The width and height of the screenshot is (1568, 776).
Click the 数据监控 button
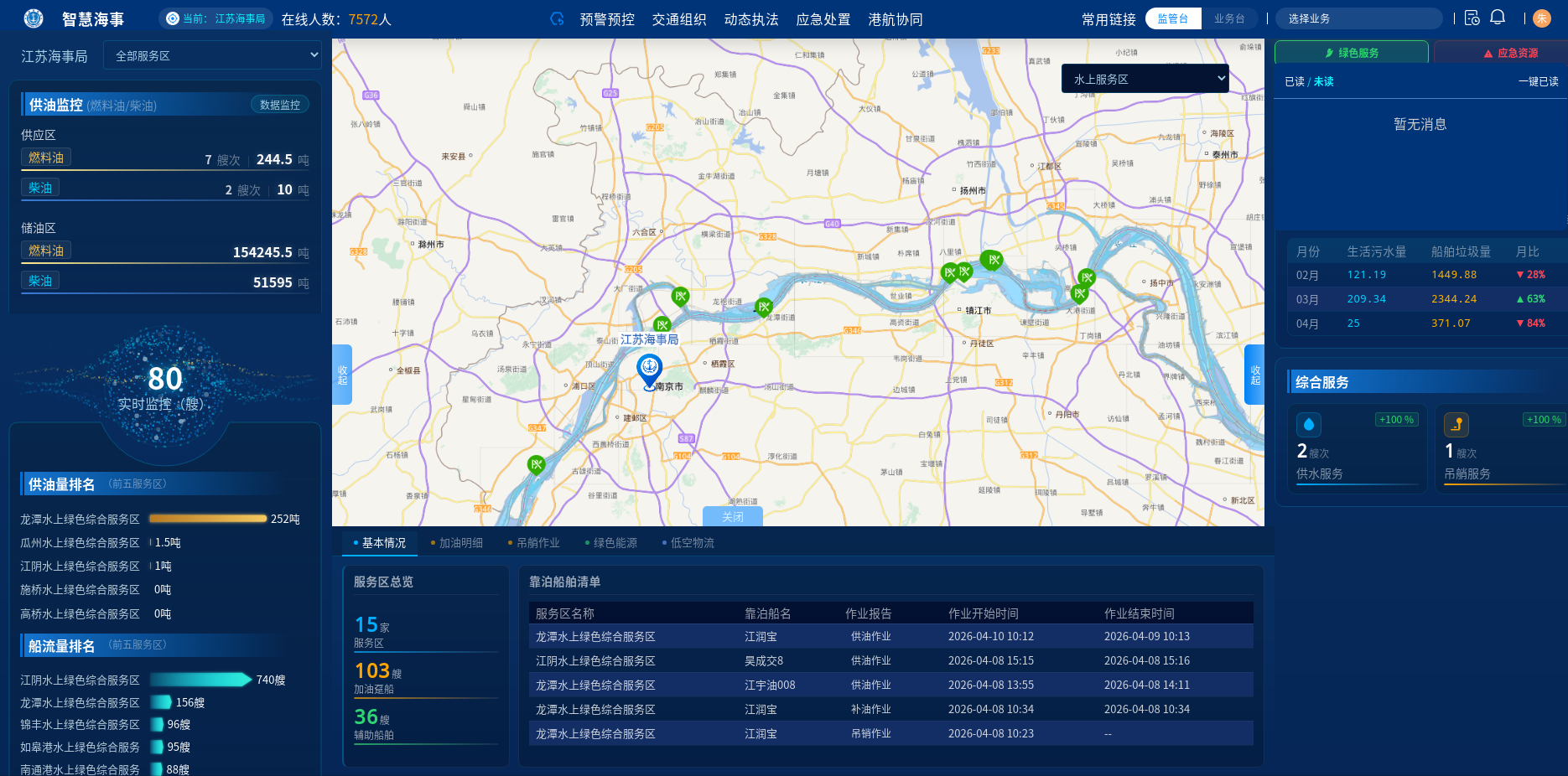[279, 105]
